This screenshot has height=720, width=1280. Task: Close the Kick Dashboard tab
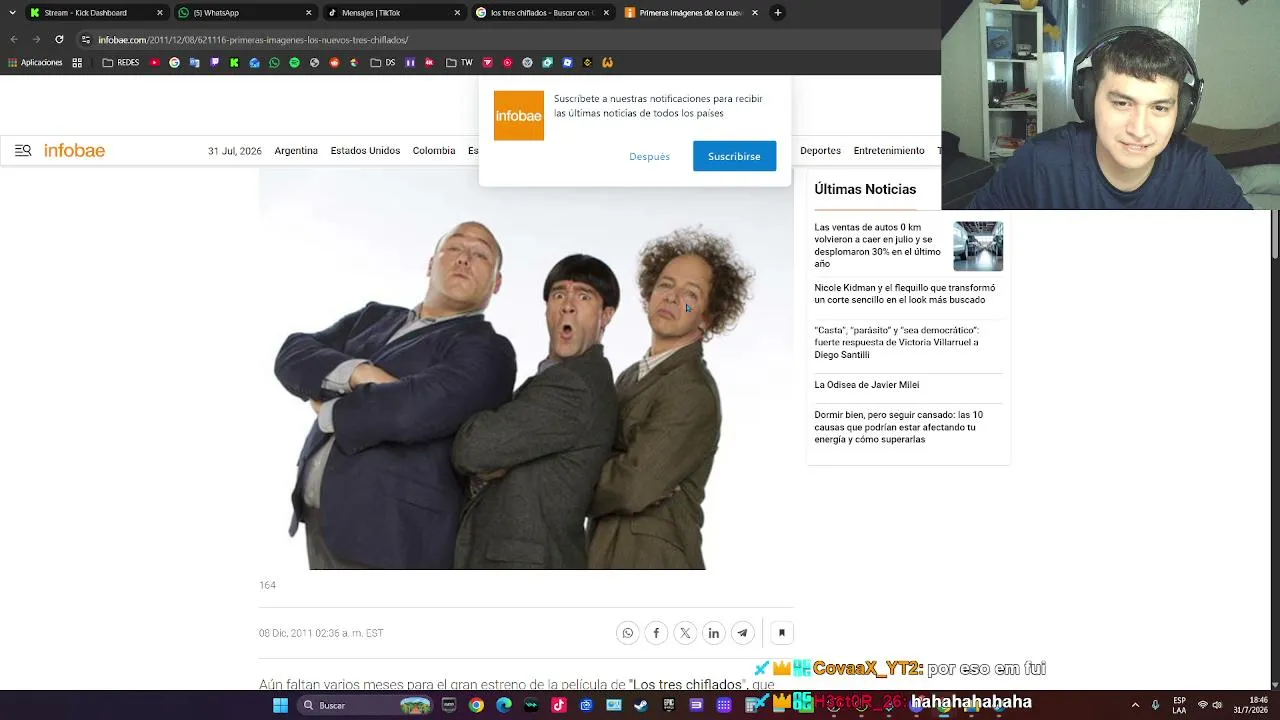click(x=159, y=13)
